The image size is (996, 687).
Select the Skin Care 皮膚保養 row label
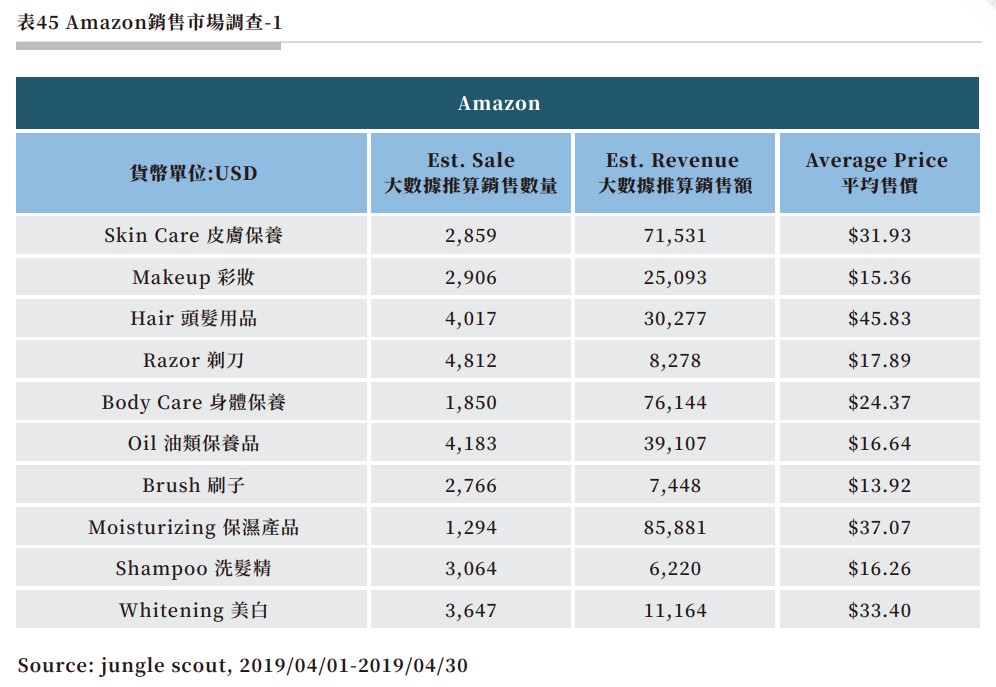pos(190,235)
